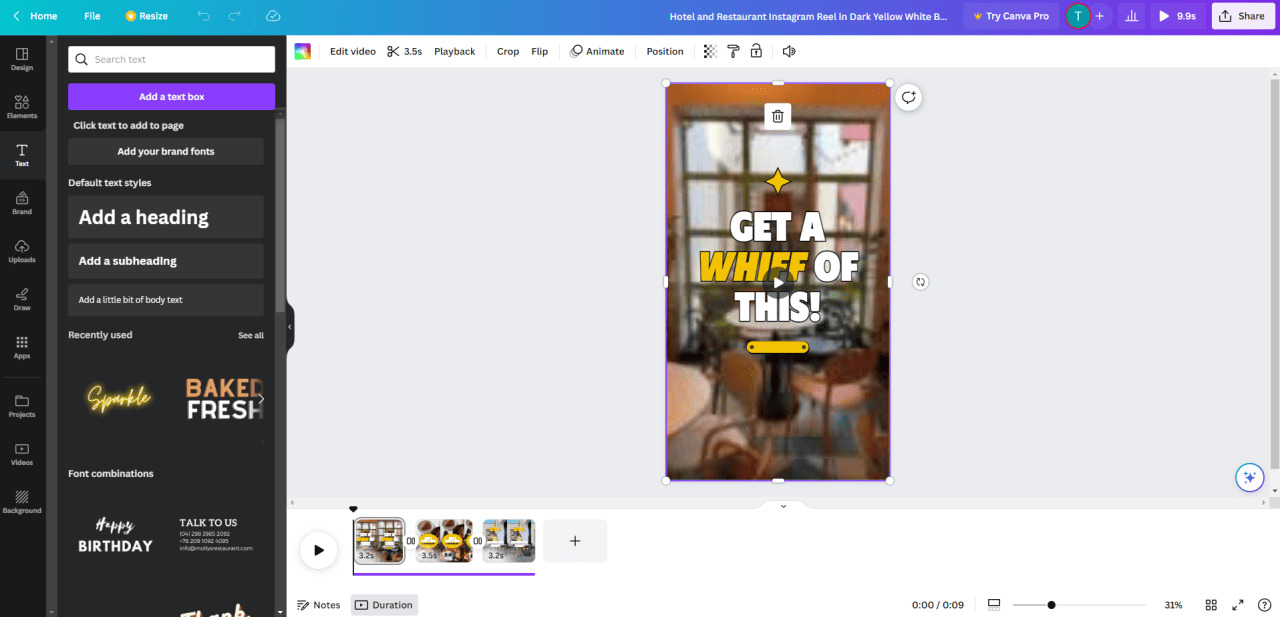Open the Resize menu

[146, 15]
